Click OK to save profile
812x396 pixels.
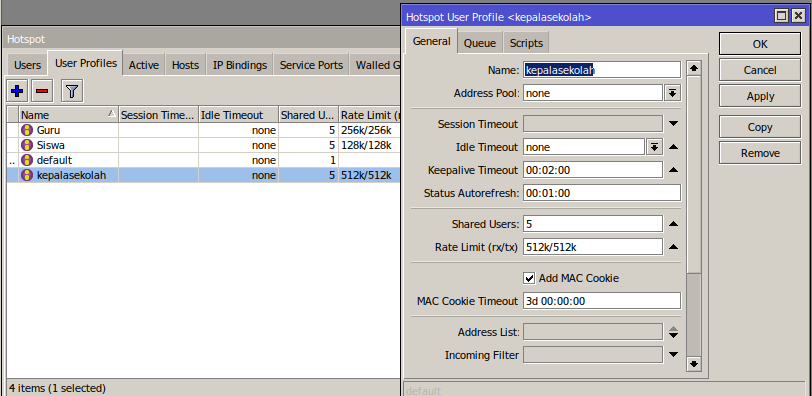(760, 44)
